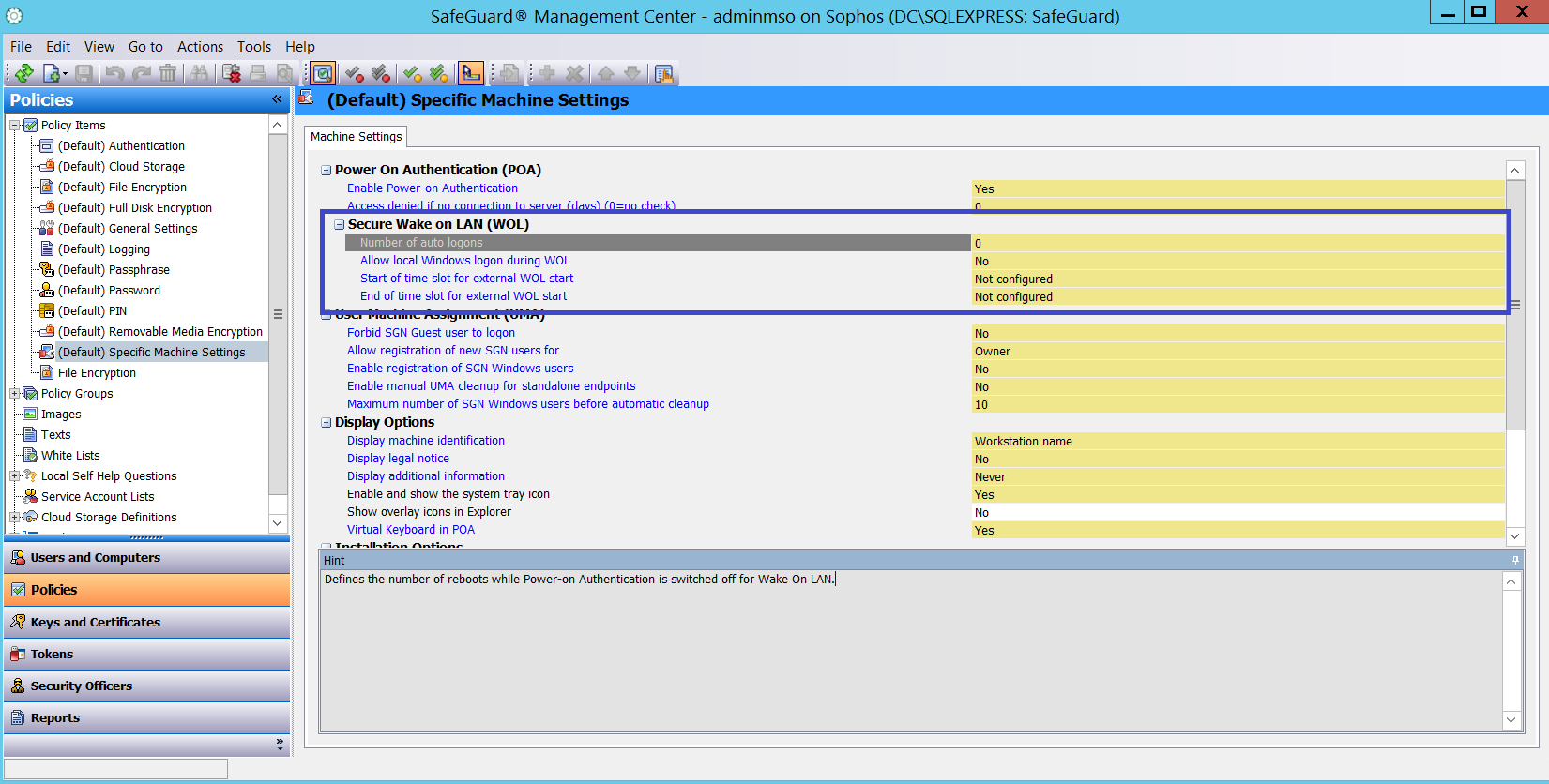Collapse the Policy Items tree node
Viewport: 1549px width, 784px height.
tap(15, 126)
